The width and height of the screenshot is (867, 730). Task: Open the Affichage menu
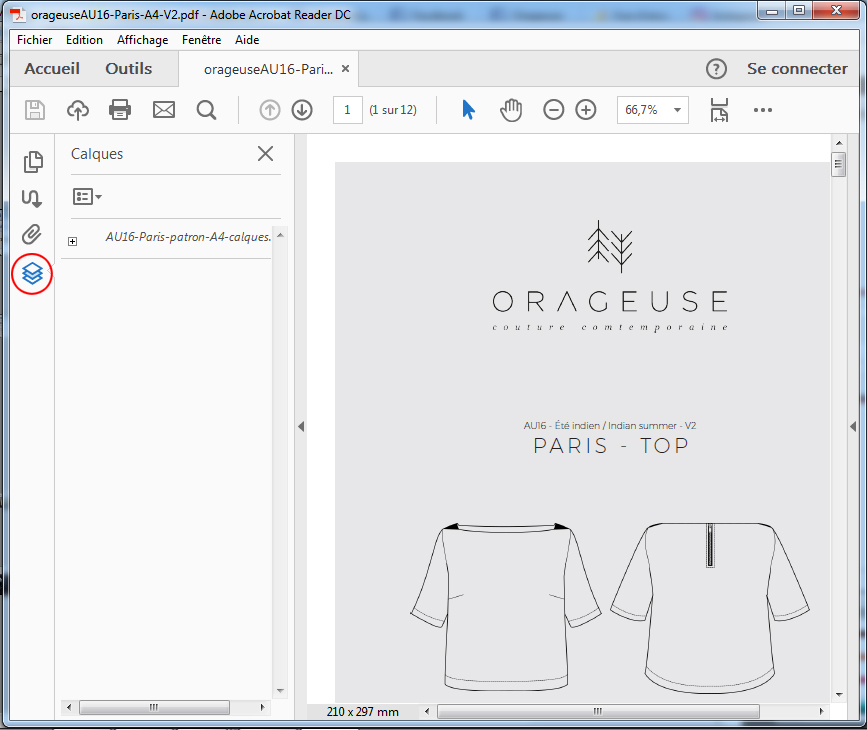coord(143,40)
